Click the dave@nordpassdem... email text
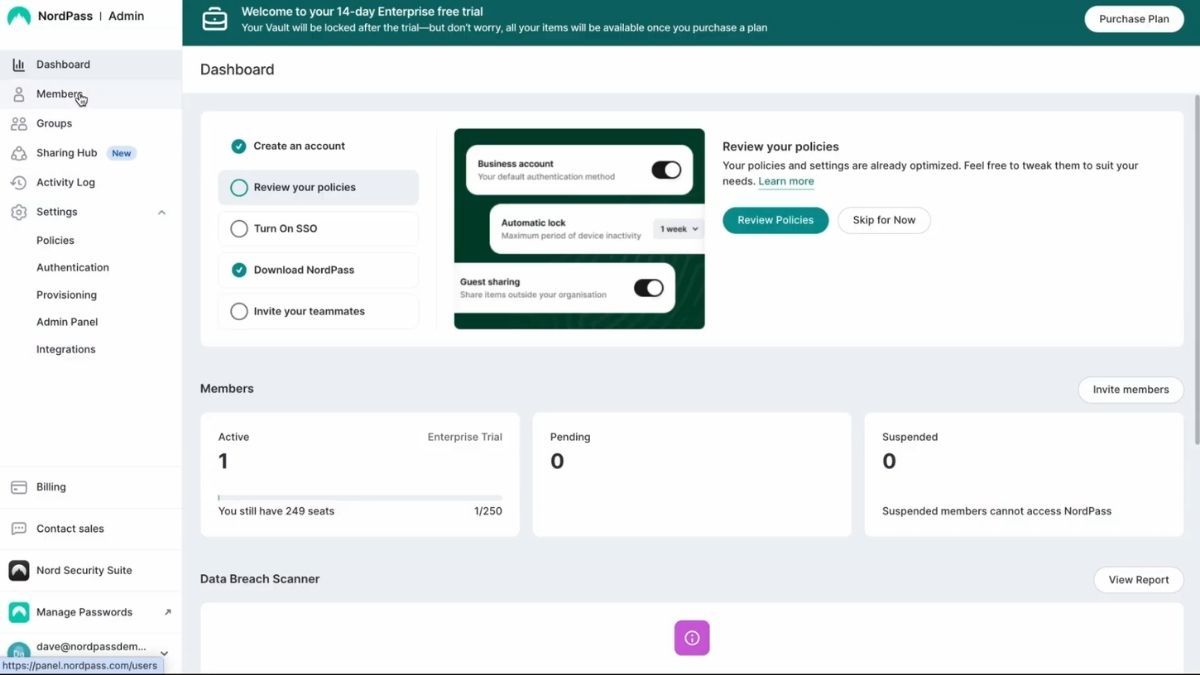1200x675 pixels. [x=91, y=647]
